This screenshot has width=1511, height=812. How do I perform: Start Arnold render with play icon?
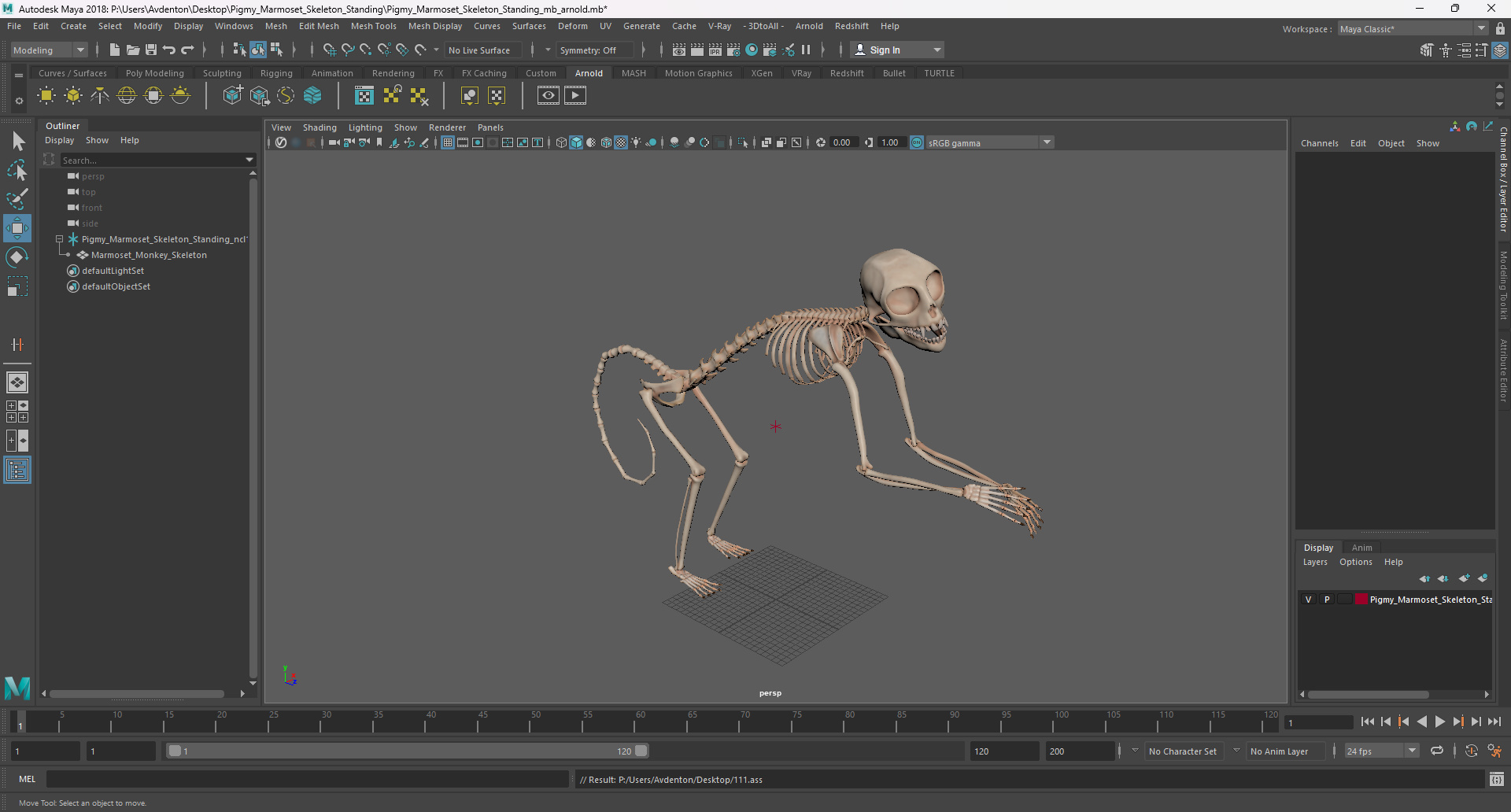click(575, 96)
